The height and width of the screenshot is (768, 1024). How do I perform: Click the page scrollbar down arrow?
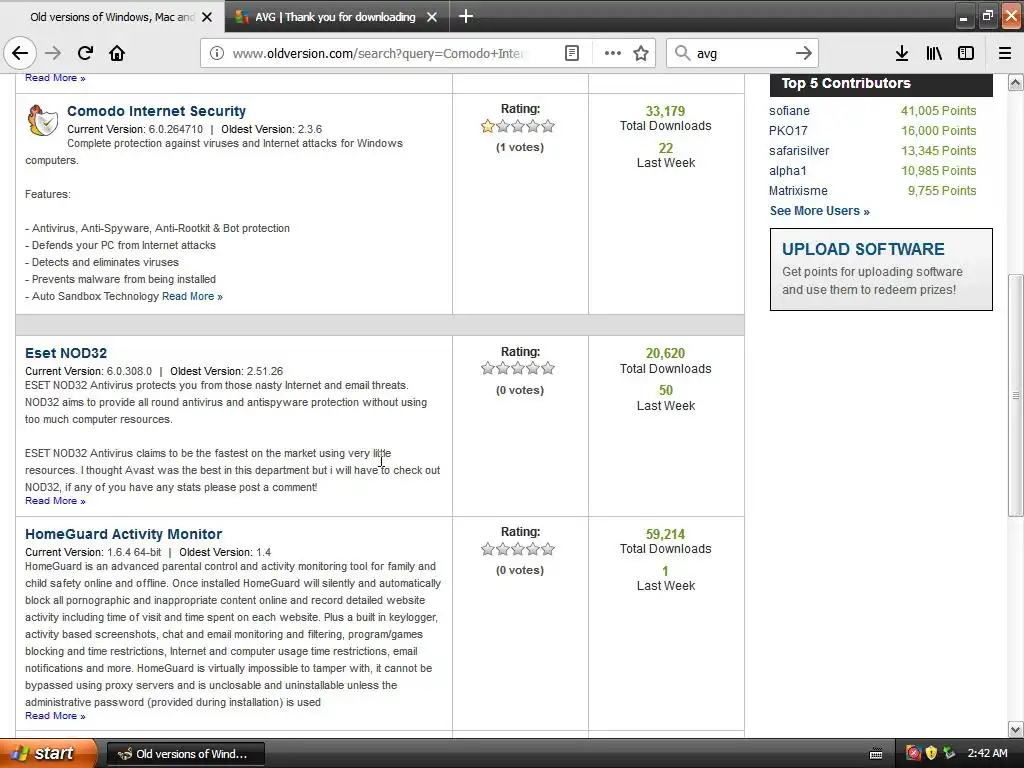coord(1016,729)
